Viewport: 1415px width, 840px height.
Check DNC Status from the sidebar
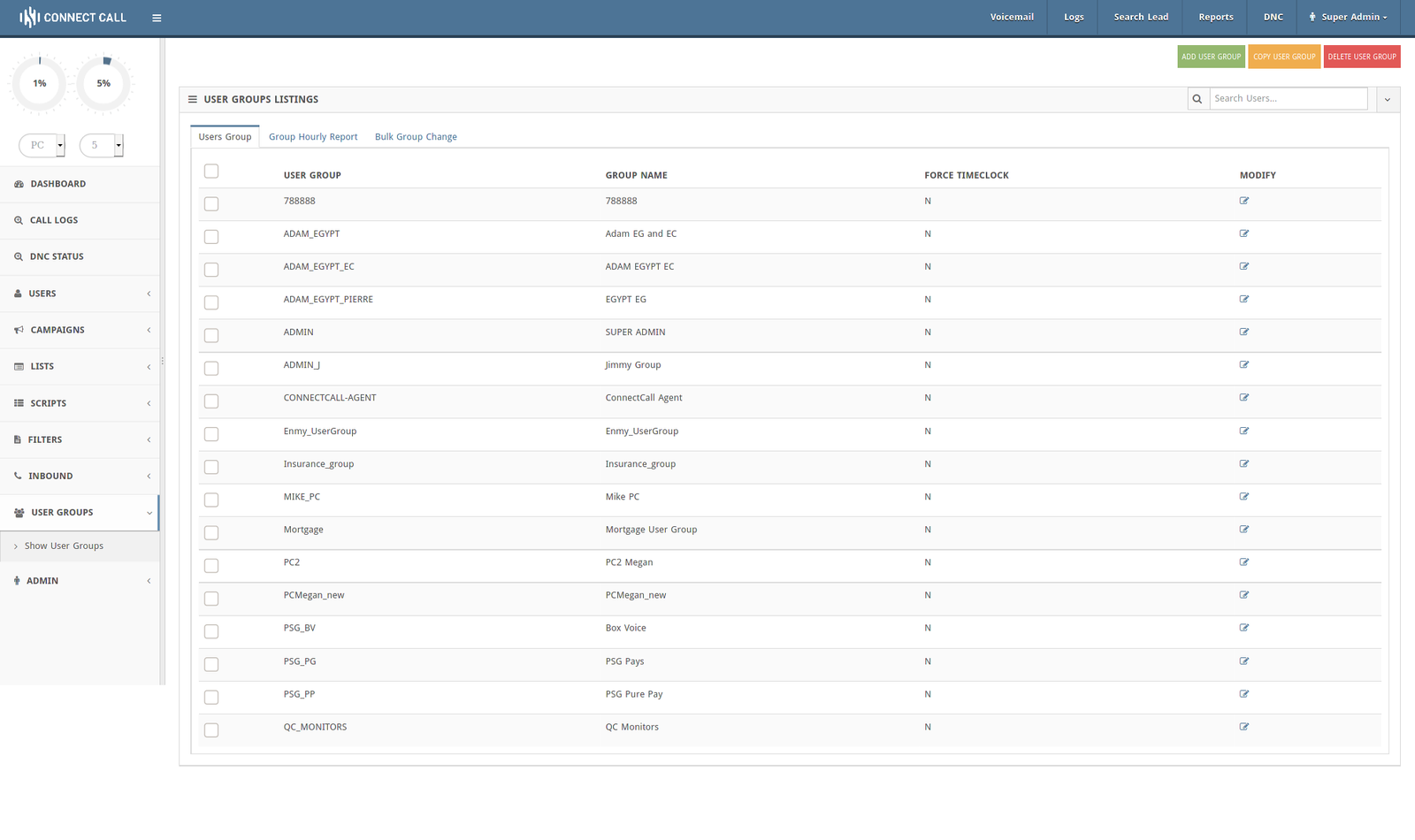[x=58, y=256]
